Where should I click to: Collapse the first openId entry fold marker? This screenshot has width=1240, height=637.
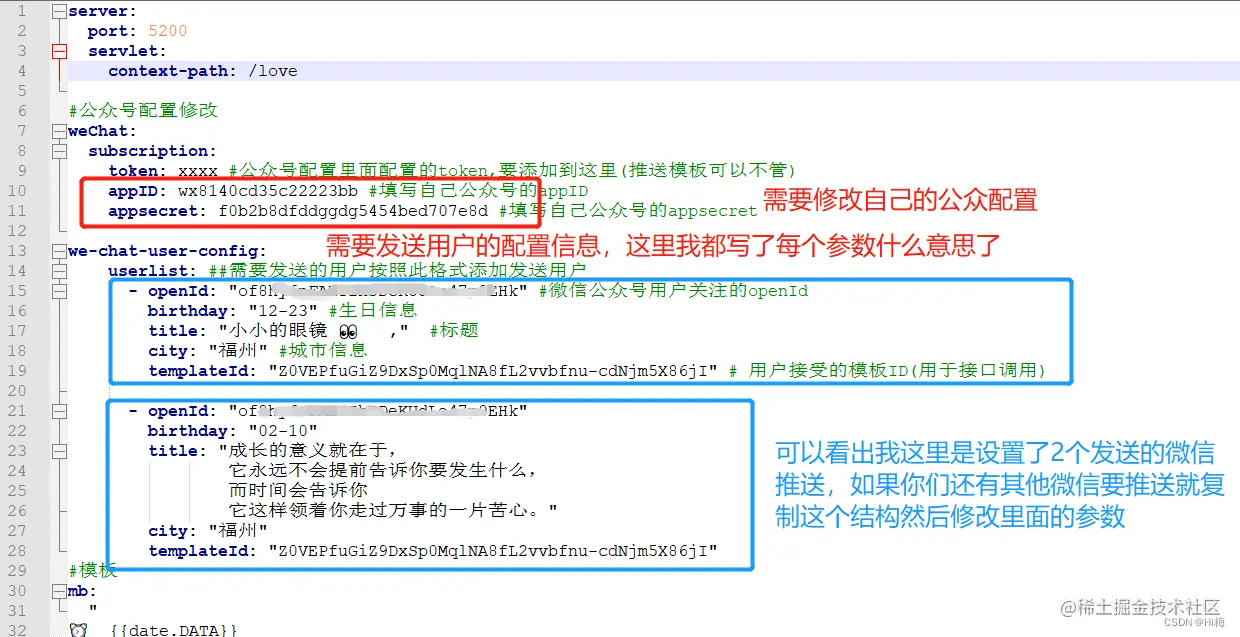[x=58, y=291]
